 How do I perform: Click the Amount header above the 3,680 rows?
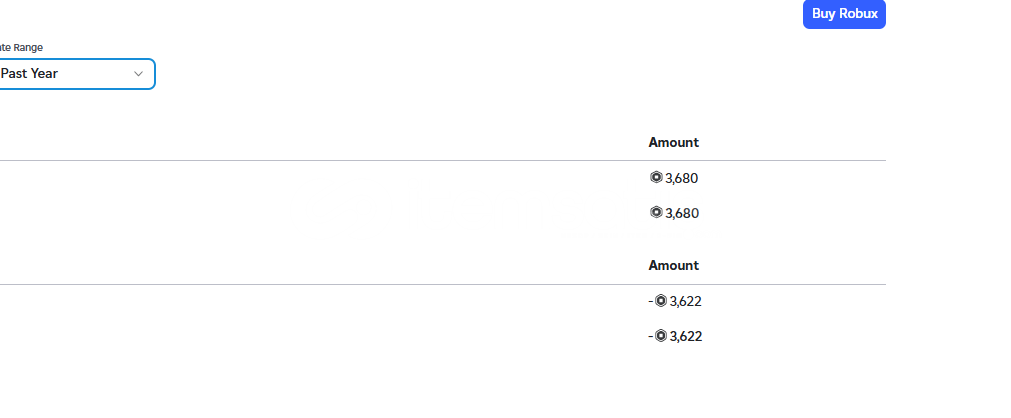pos(674,143)
